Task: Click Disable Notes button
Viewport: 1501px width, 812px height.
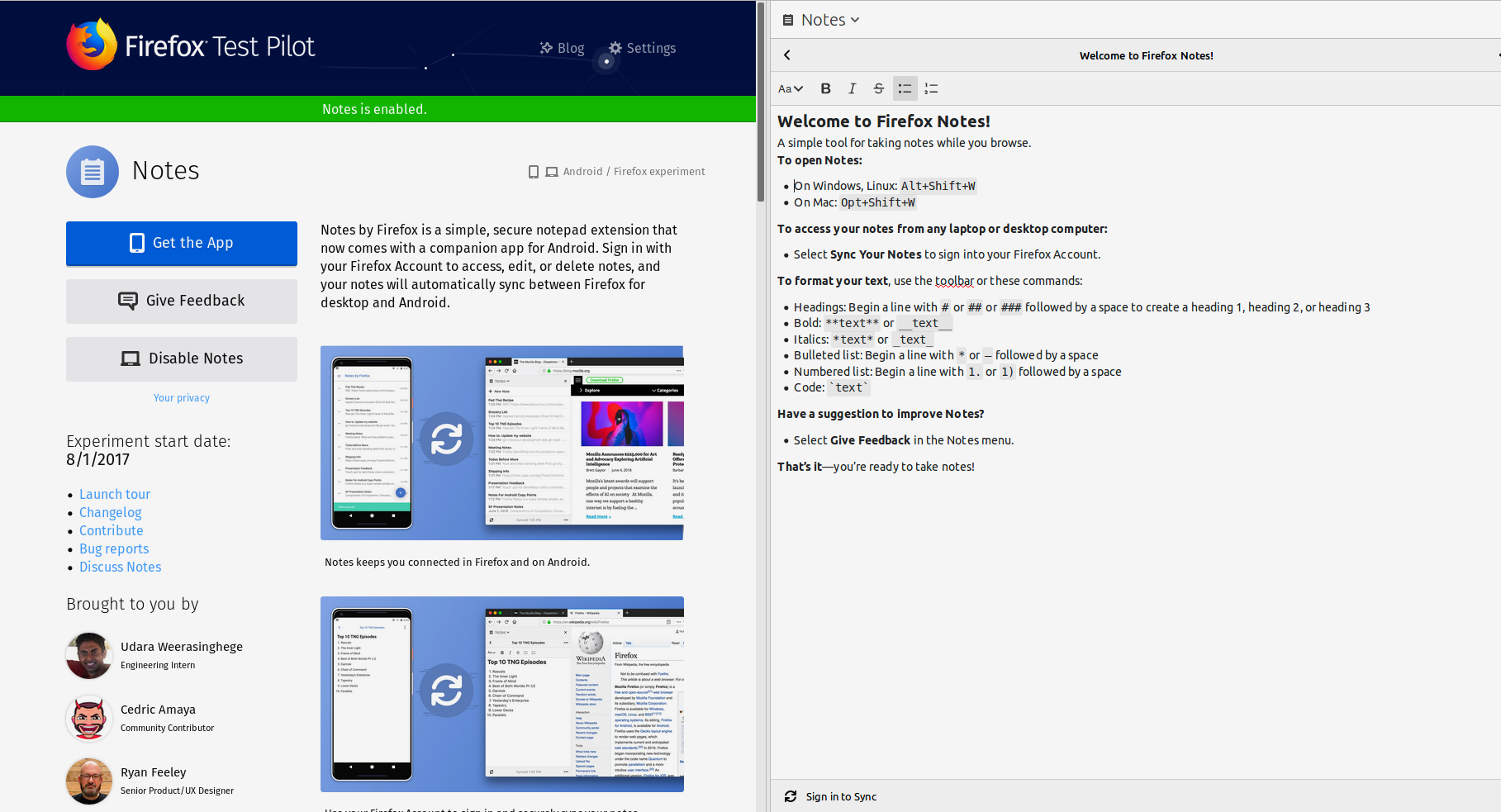Action: [182, 359]
